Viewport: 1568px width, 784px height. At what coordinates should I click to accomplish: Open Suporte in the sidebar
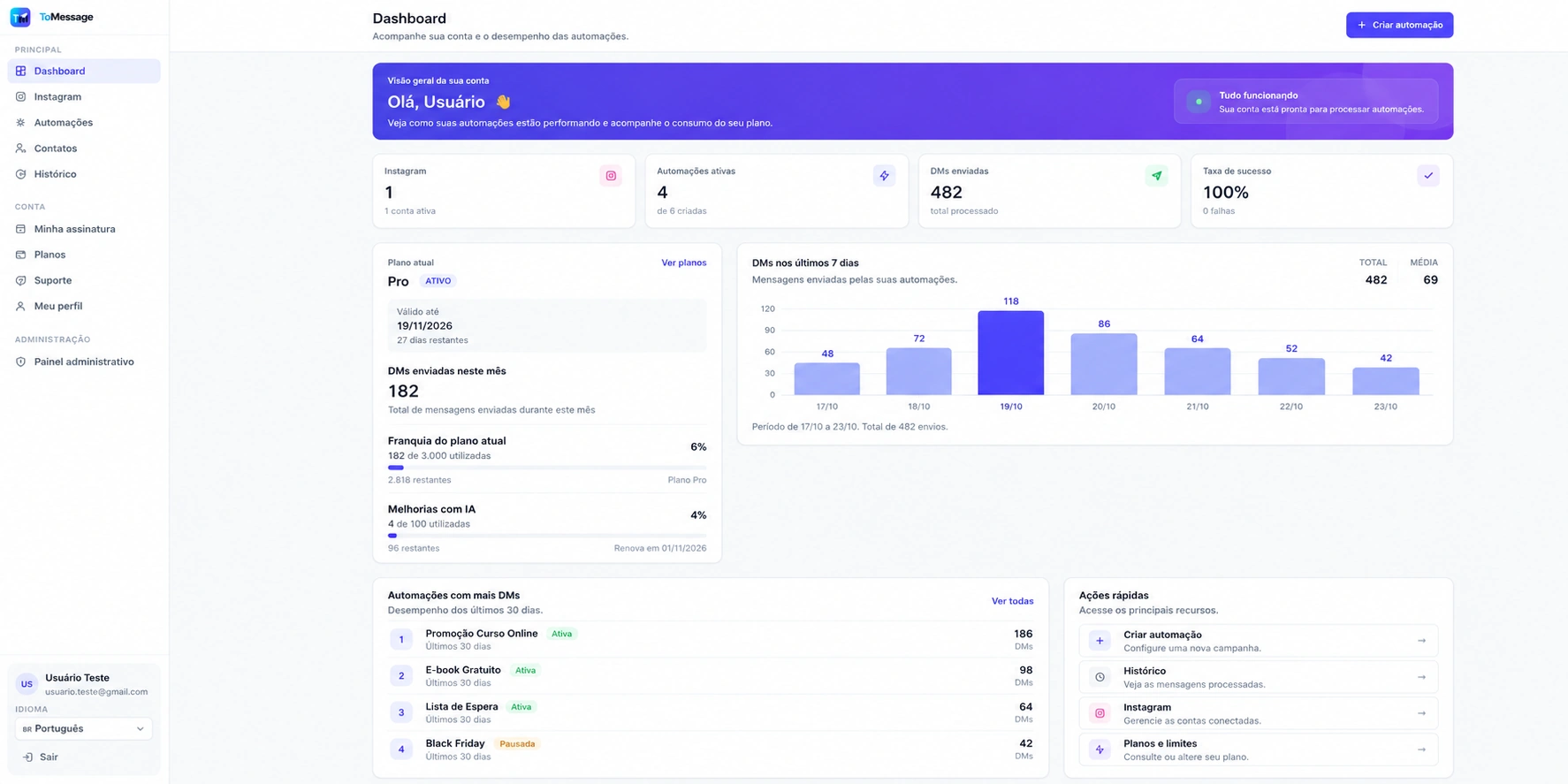(84, 280)
